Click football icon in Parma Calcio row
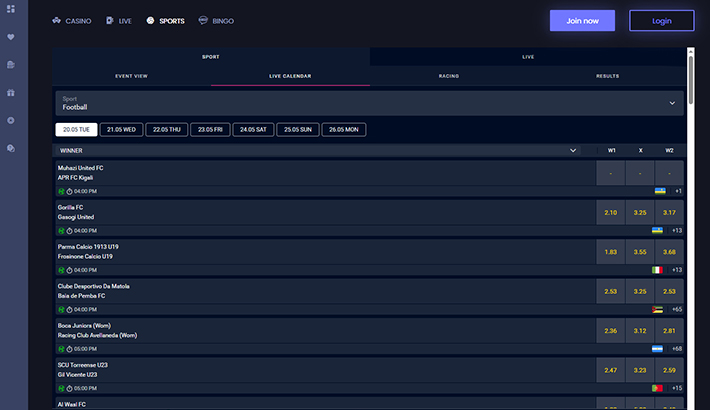710x410 pixels. tap(61, 270)
